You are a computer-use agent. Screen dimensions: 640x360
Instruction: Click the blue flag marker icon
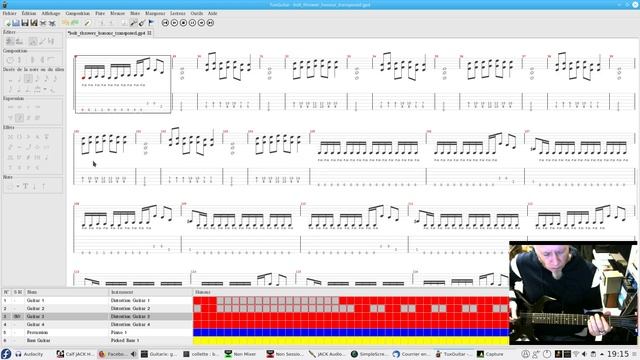(x=151, y=23)
